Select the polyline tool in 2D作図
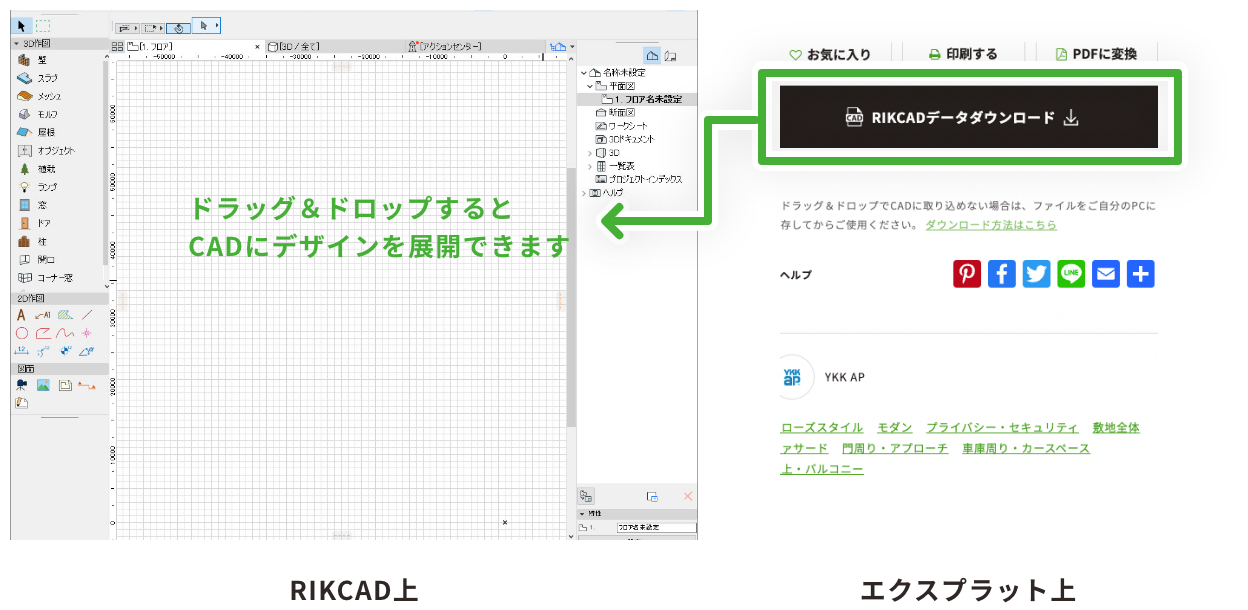 (x=43, y=333)
